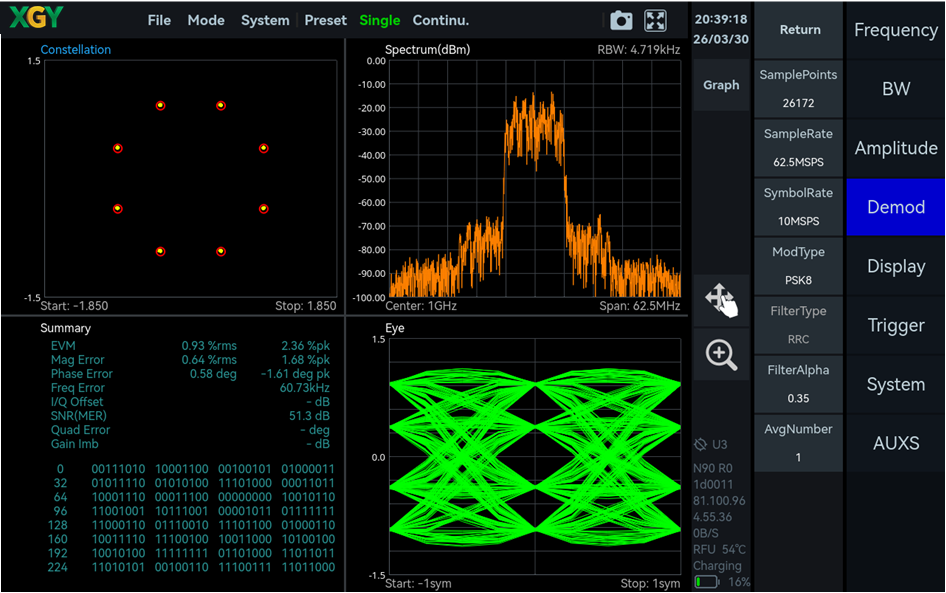Click the Quad Error summary row
Image resolution: width=946 pixels, height=593 pixels.
tap(190, 430)
